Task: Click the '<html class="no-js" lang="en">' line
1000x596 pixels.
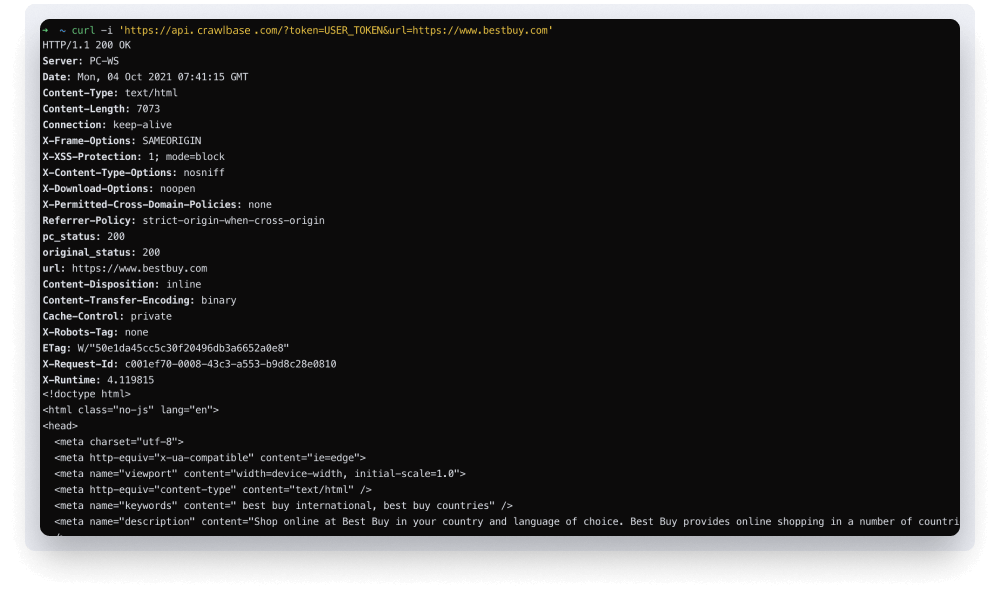Action: click(131, 410)
